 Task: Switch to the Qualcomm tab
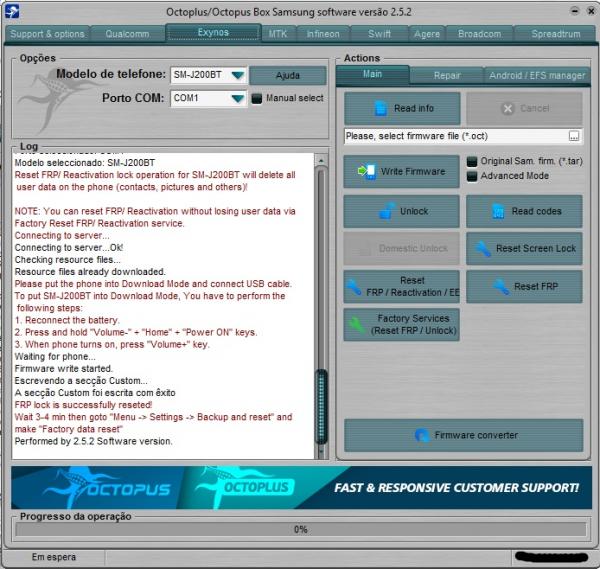pos(127,34)
